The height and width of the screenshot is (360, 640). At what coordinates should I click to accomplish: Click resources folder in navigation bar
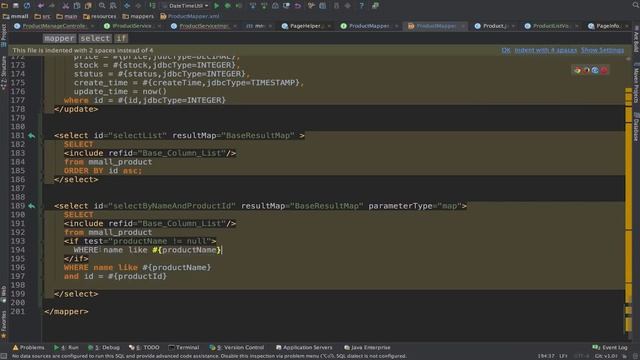coord(100,16)
